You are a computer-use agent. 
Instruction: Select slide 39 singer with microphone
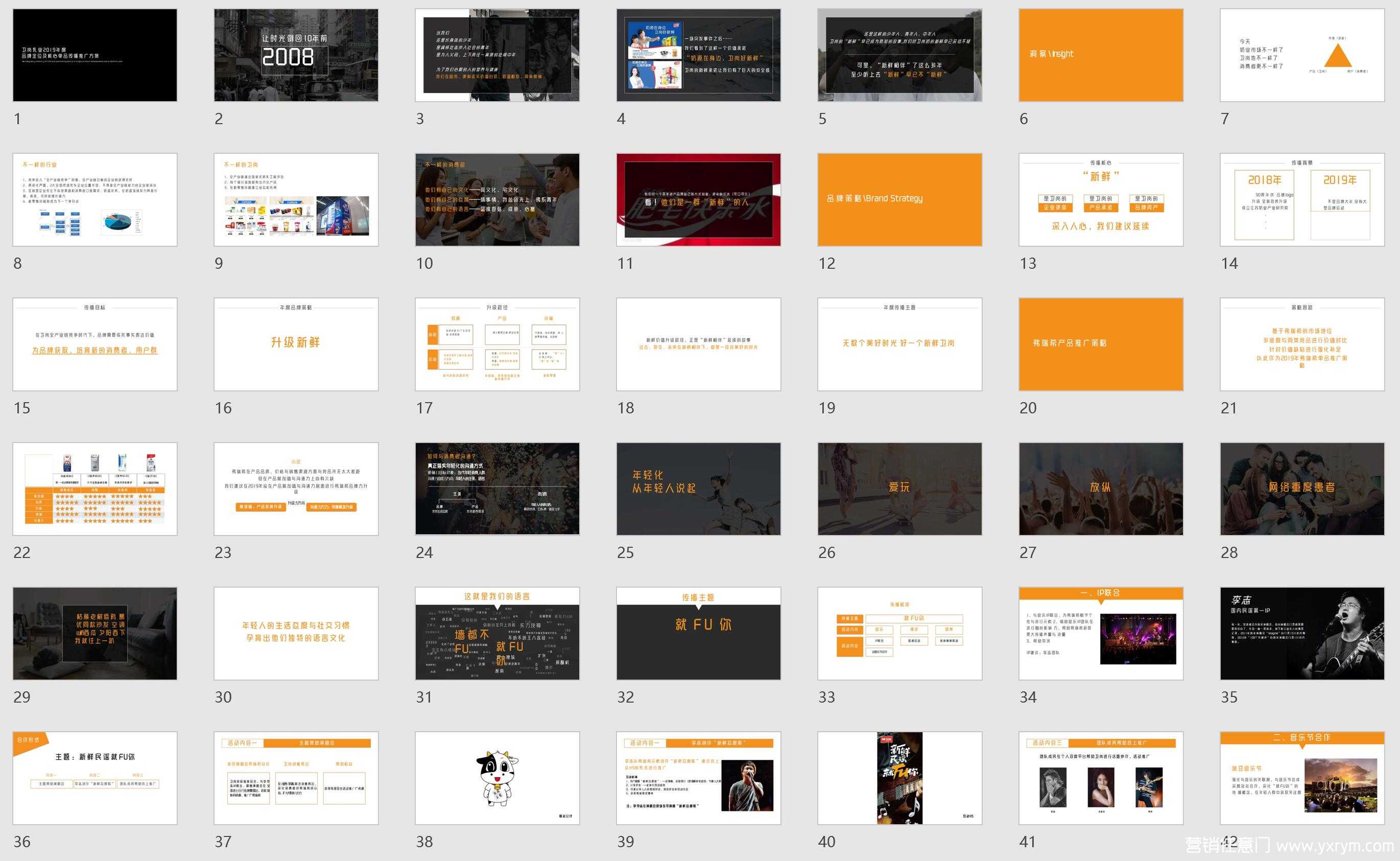[698, 778]
